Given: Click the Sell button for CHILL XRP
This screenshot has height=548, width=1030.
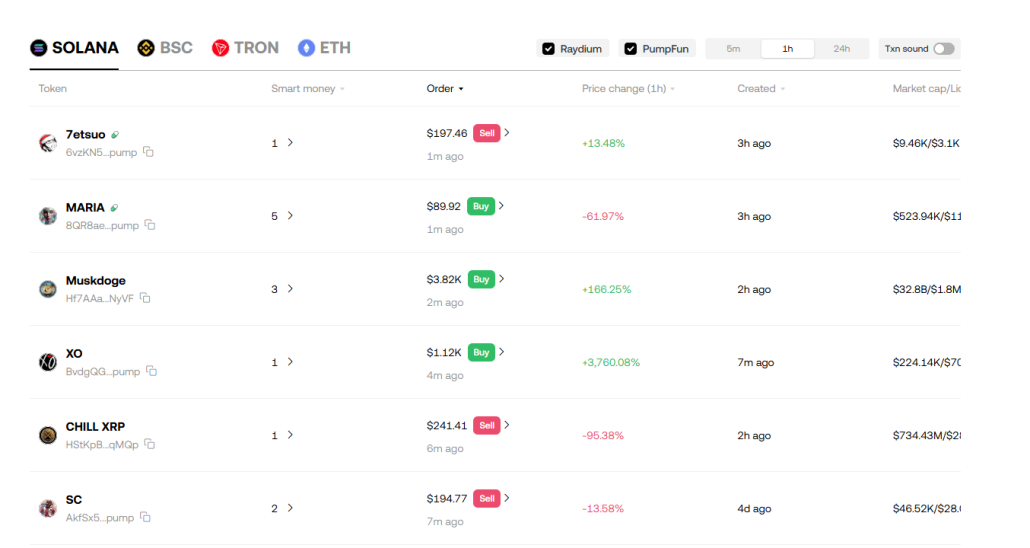Looking at the screenshot, I should (487, 425).
